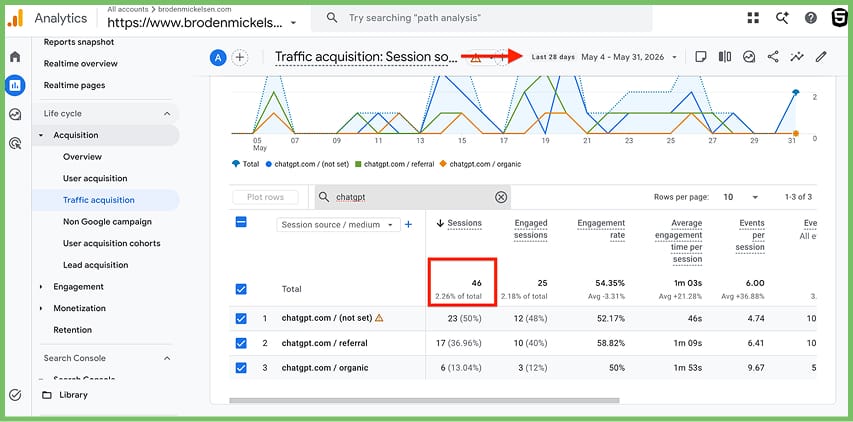The image size is (853, 422).
Task: Open the Retention report
Action: pos(72,330)
